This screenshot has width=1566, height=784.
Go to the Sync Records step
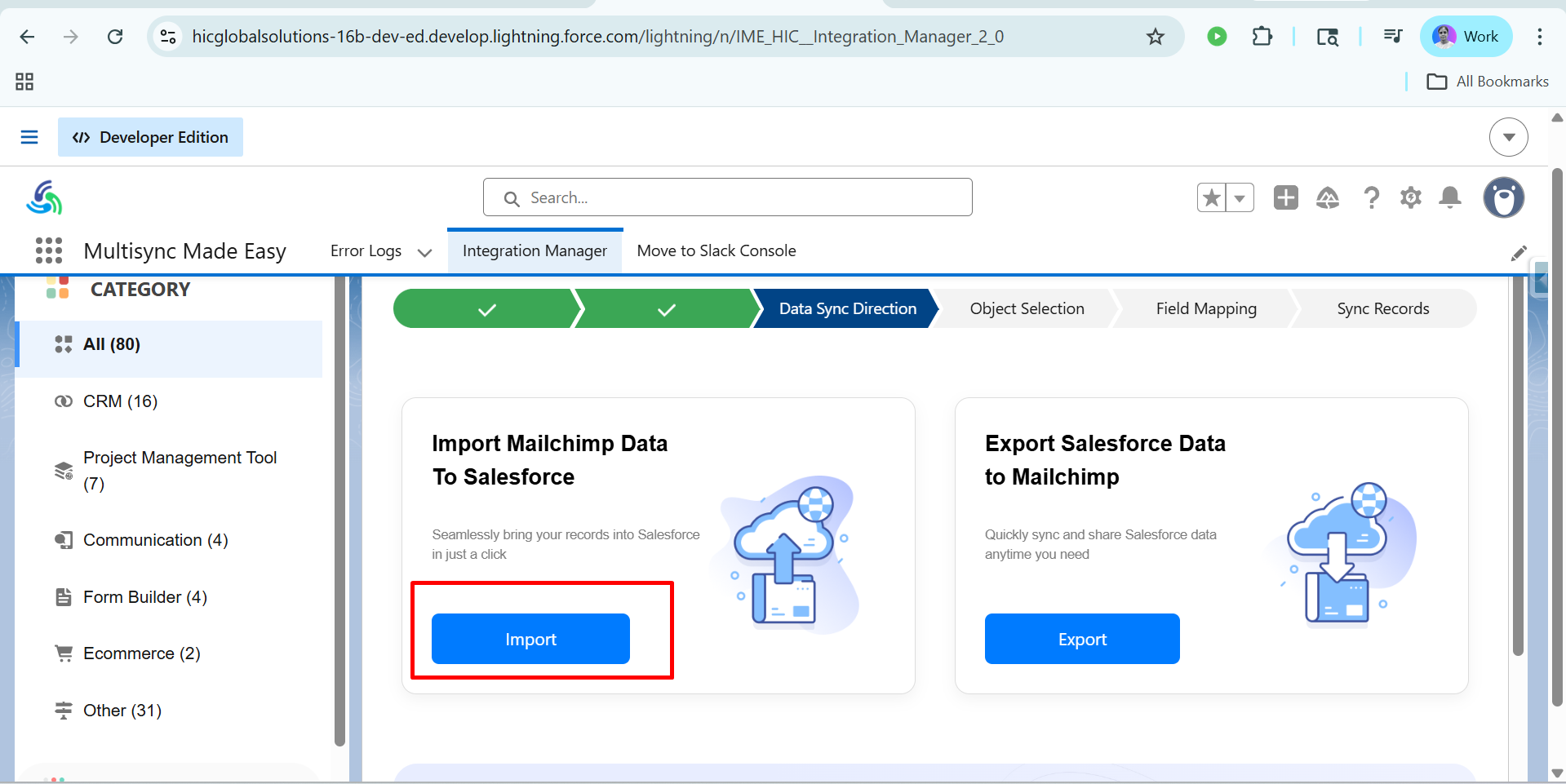point(1383,309)
